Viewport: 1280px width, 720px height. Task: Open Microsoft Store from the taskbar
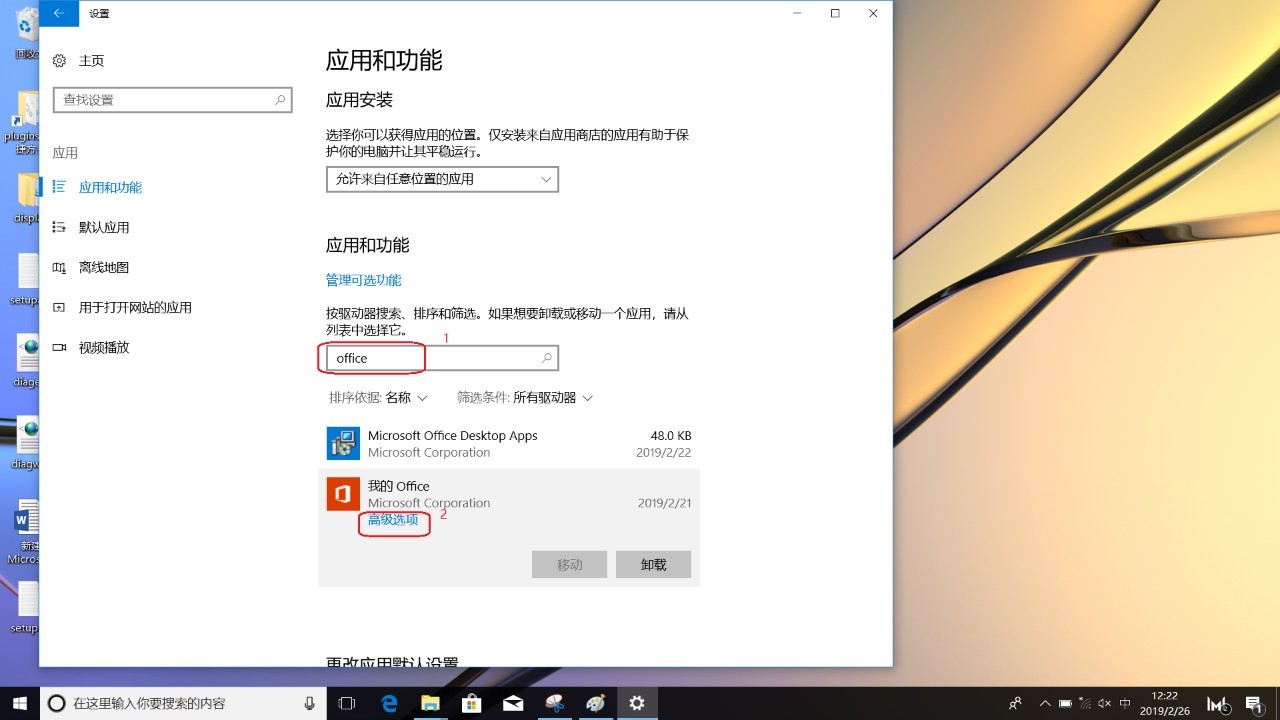click(471, 703)
